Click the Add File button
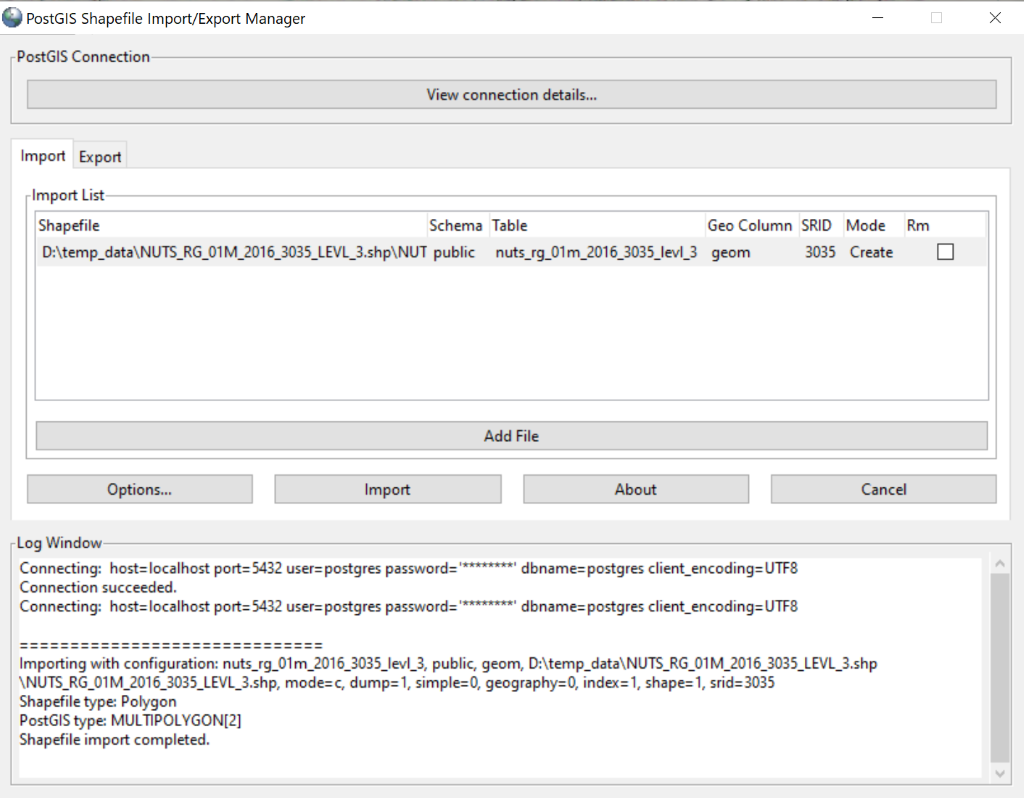The width and height of the screenshot is (1024, 798). tap(511, 436)
